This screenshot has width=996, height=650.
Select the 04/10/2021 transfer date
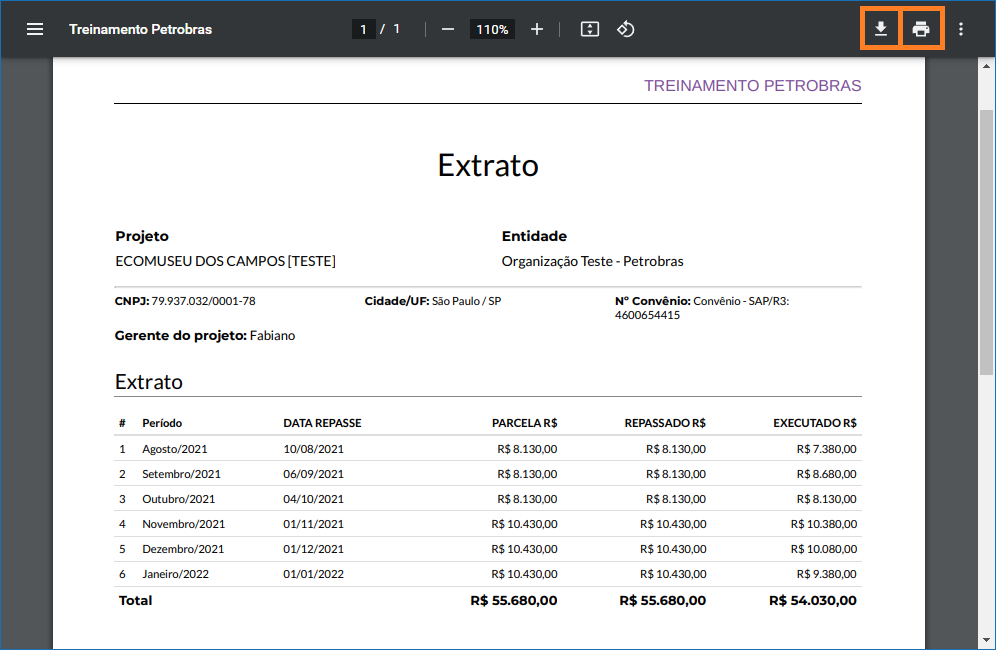pyautogui.click(x=313, y=499)
